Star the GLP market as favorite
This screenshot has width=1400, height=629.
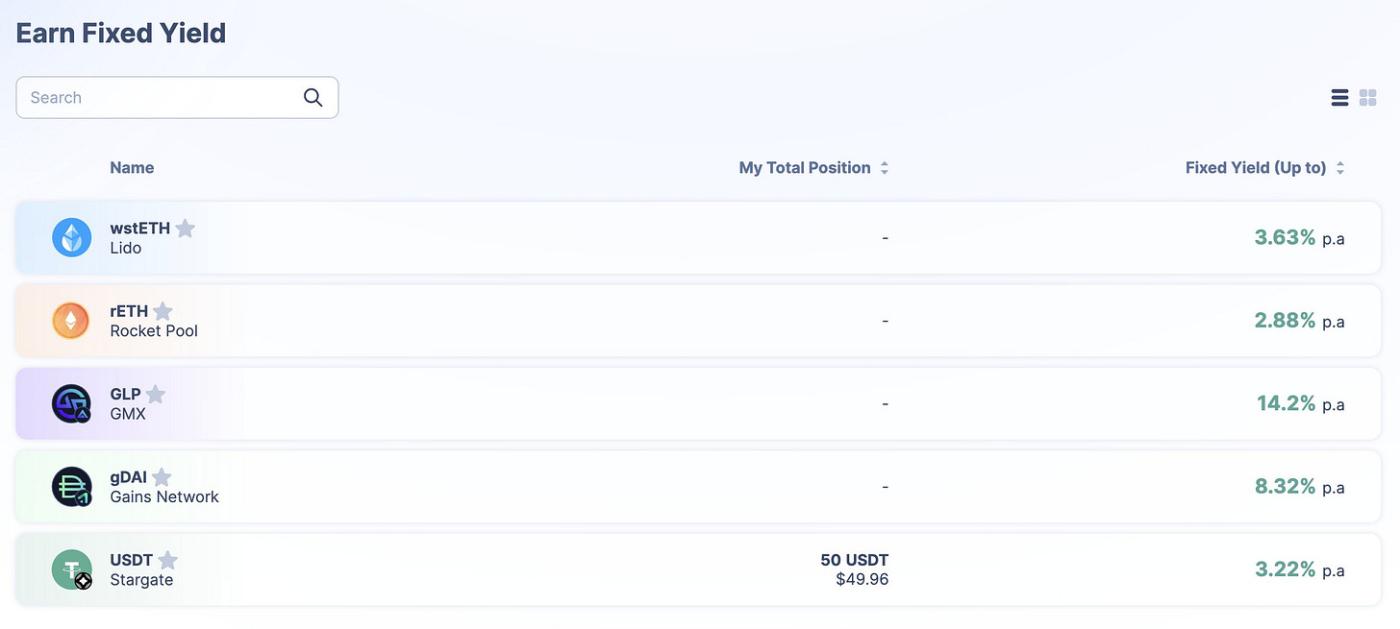(x=155, y=394)
